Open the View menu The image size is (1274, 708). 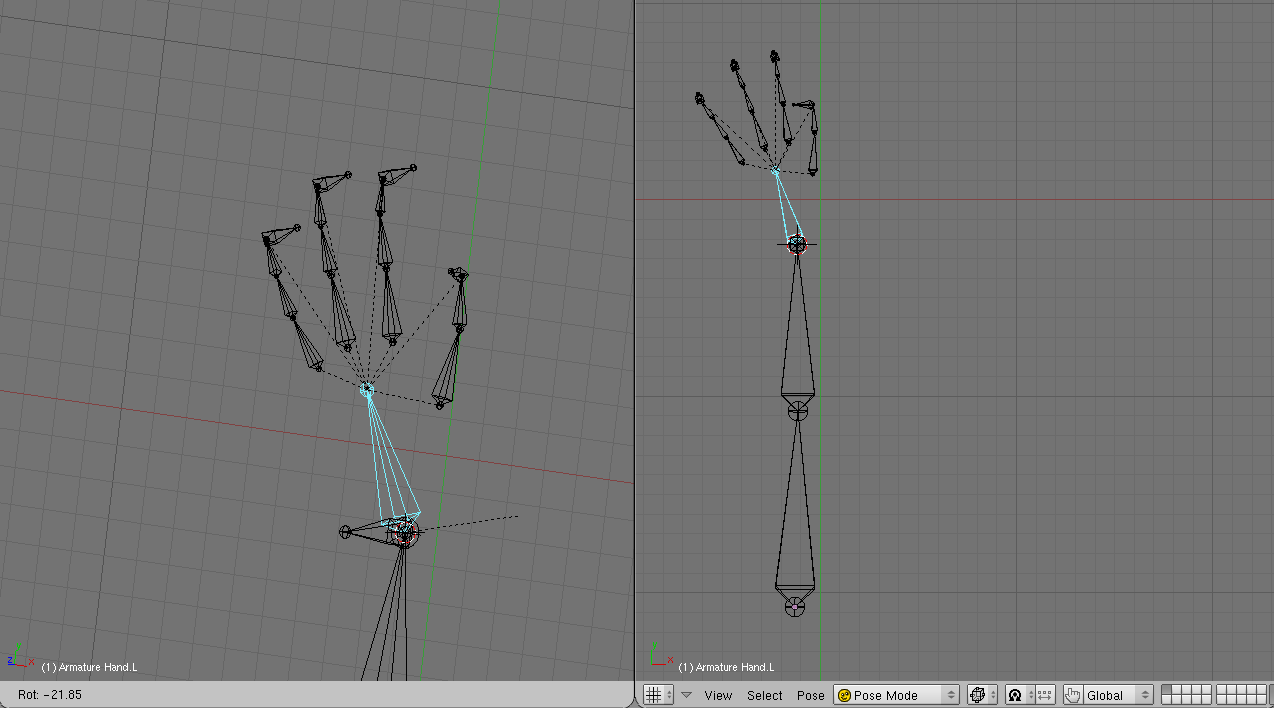tap(718, 695)
